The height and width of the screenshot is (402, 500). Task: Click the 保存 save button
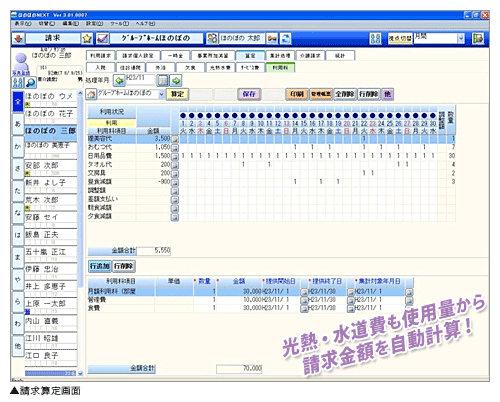[x=249, y=94]
